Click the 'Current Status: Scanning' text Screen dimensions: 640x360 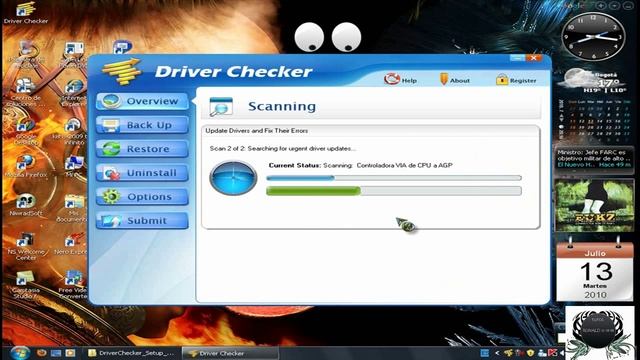tap(360, 165)
